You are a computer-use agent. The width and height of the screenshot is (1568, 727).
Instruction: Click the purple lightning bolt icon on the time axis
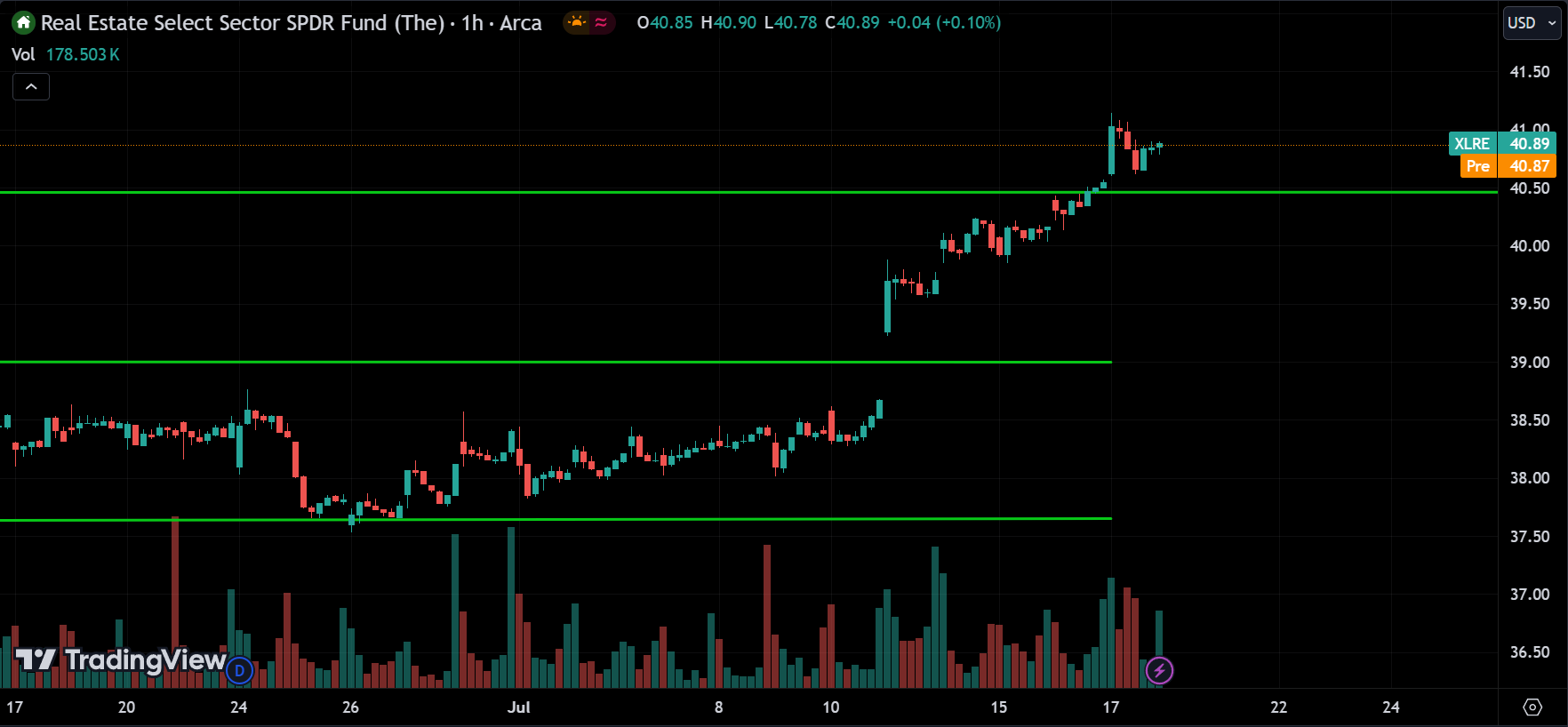[1159, 670]
